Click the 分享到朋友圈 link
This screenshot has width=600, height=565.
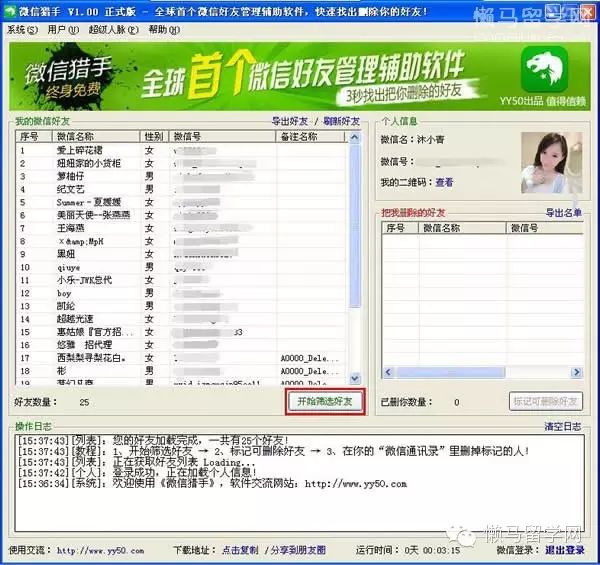[299, 550]
